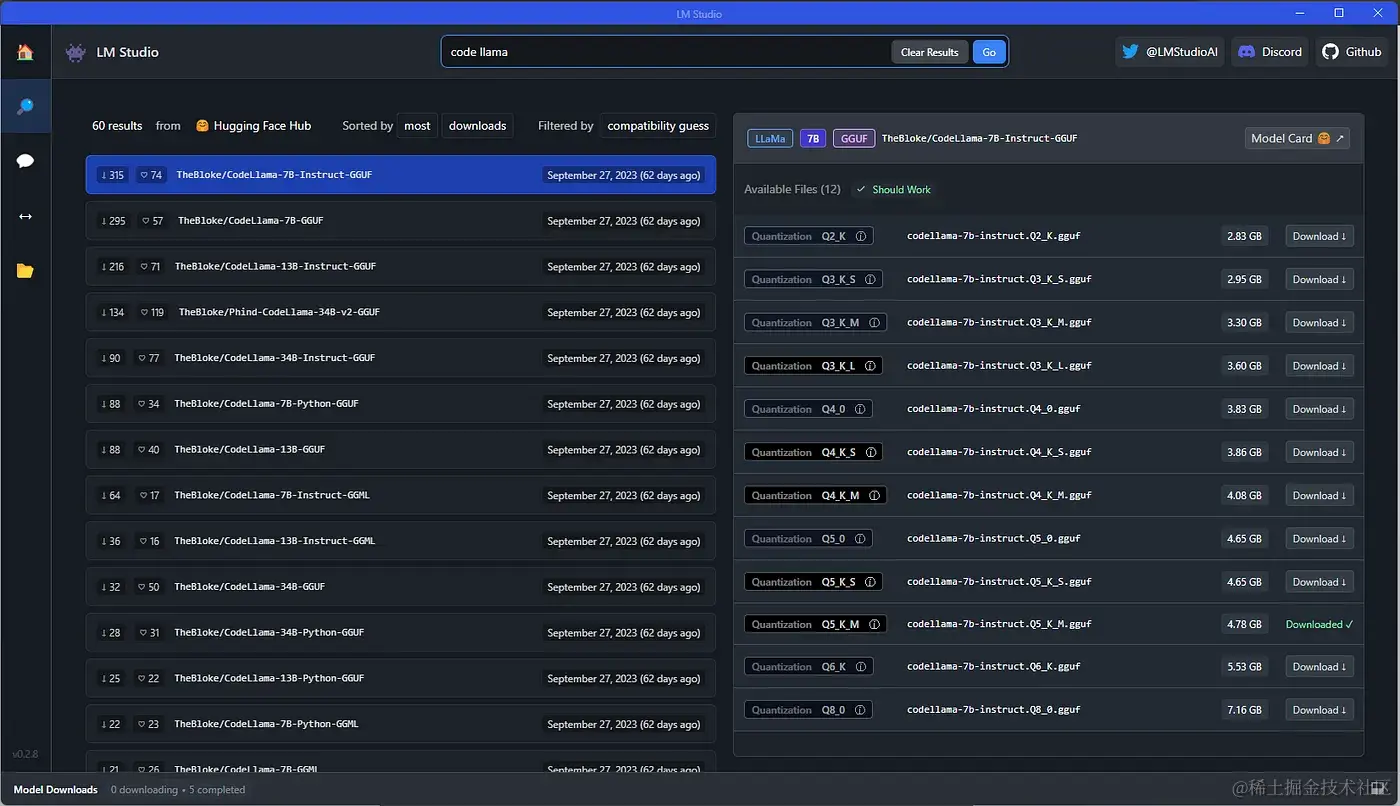Select the Search magnifier sidebar icon
Screen dimensions: 1400x806
point(25,106)
